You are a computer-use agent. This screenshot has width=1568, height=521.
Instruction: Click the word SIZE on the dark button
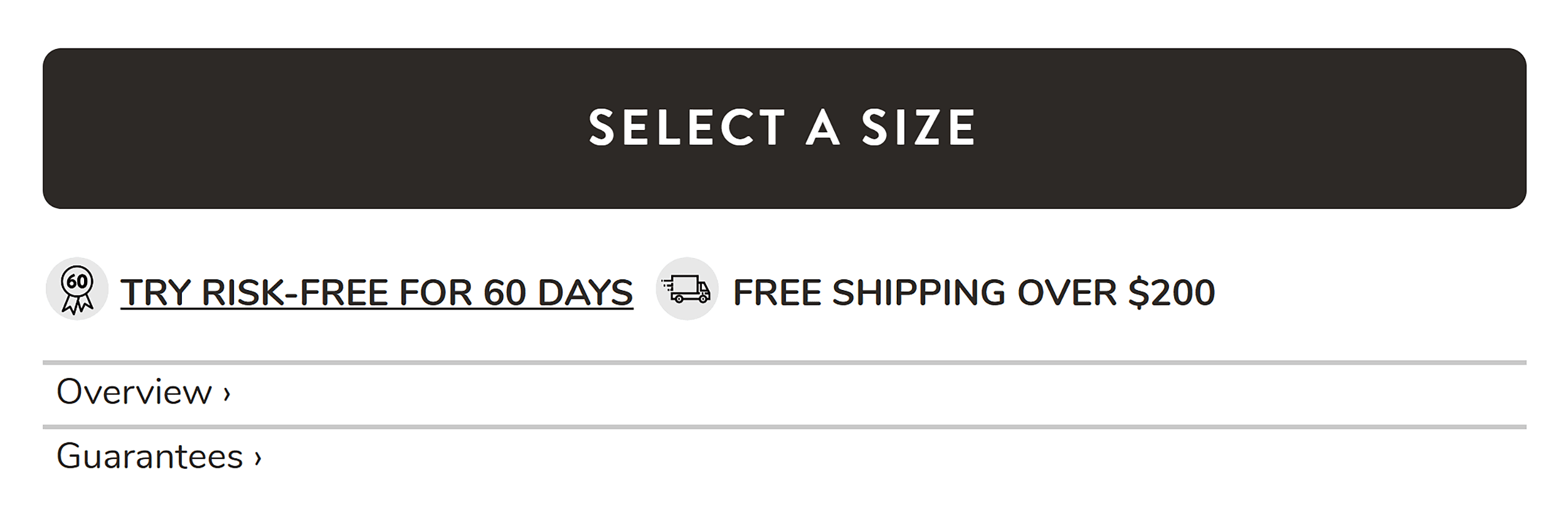[918, 128]
